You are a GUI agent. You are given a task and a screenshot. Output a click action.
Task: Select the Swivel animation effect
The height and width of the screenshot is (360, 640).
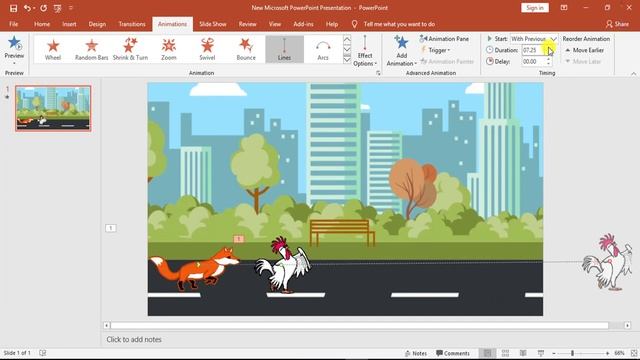[x=207, y=49]
